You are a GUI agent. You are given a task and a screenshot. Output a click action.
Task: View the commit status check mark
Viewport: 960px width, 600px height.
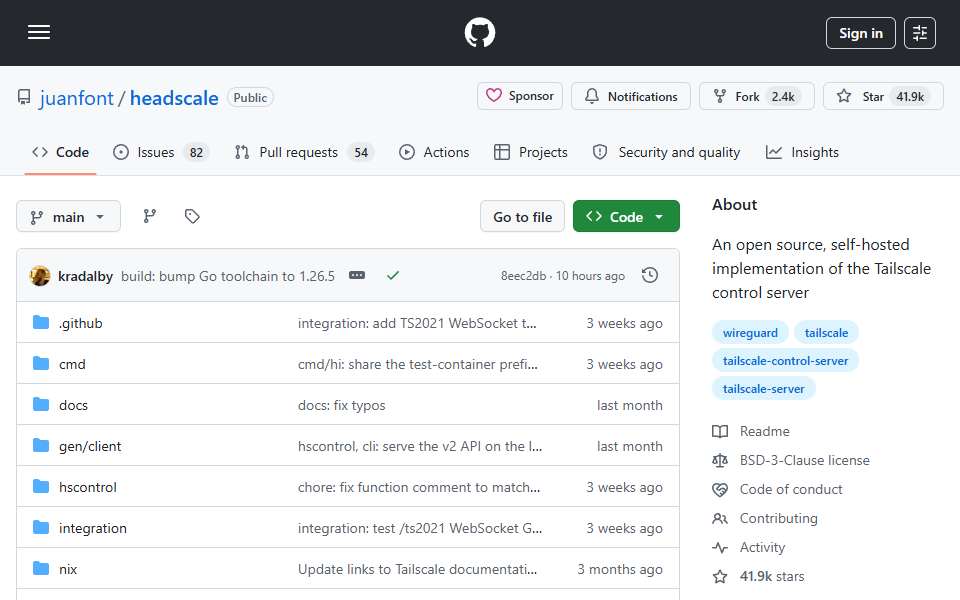[393, 276]
